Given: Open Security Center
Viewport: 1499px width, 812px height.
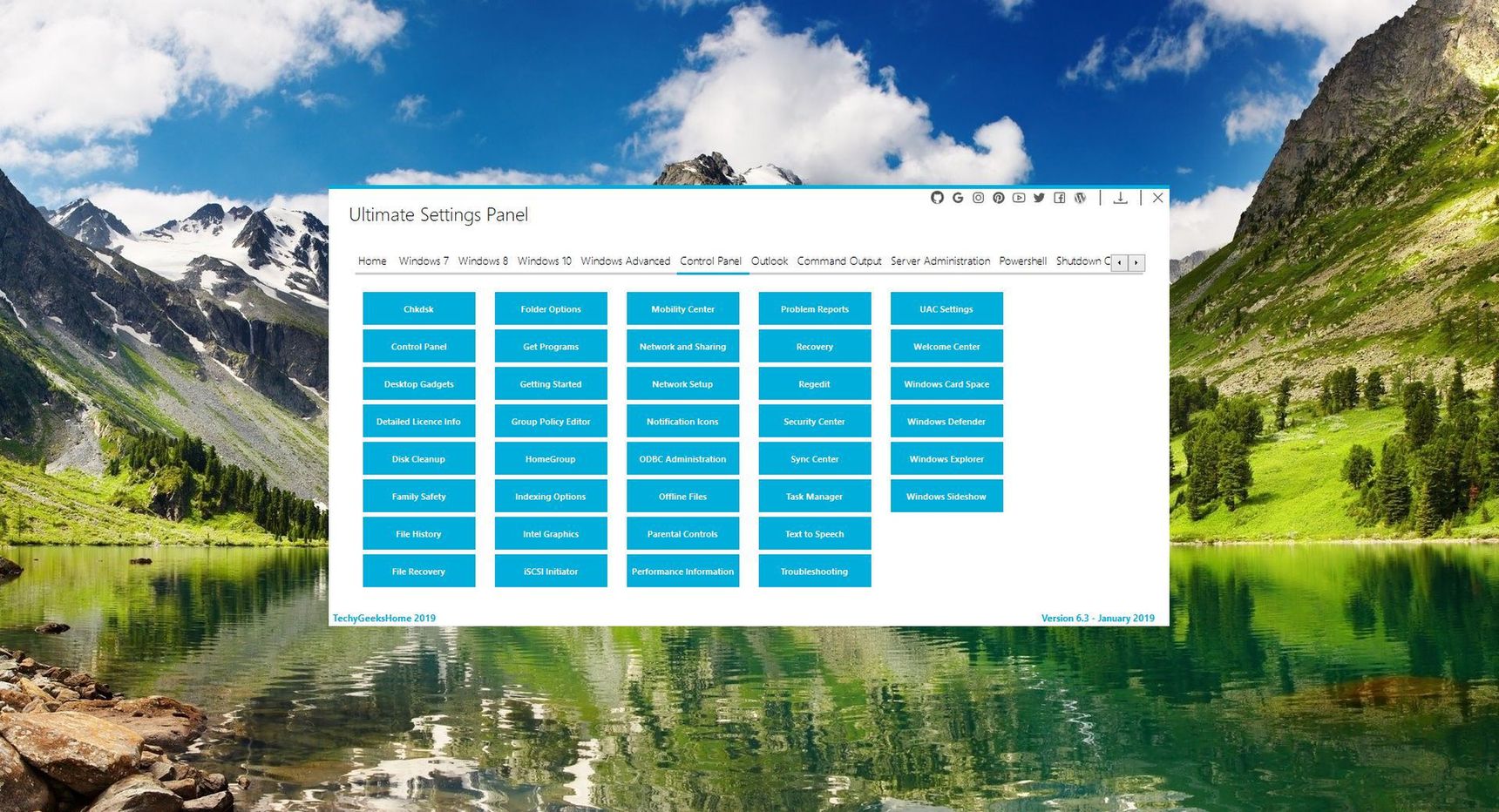Looking at the screenshot, I should 815,421.
